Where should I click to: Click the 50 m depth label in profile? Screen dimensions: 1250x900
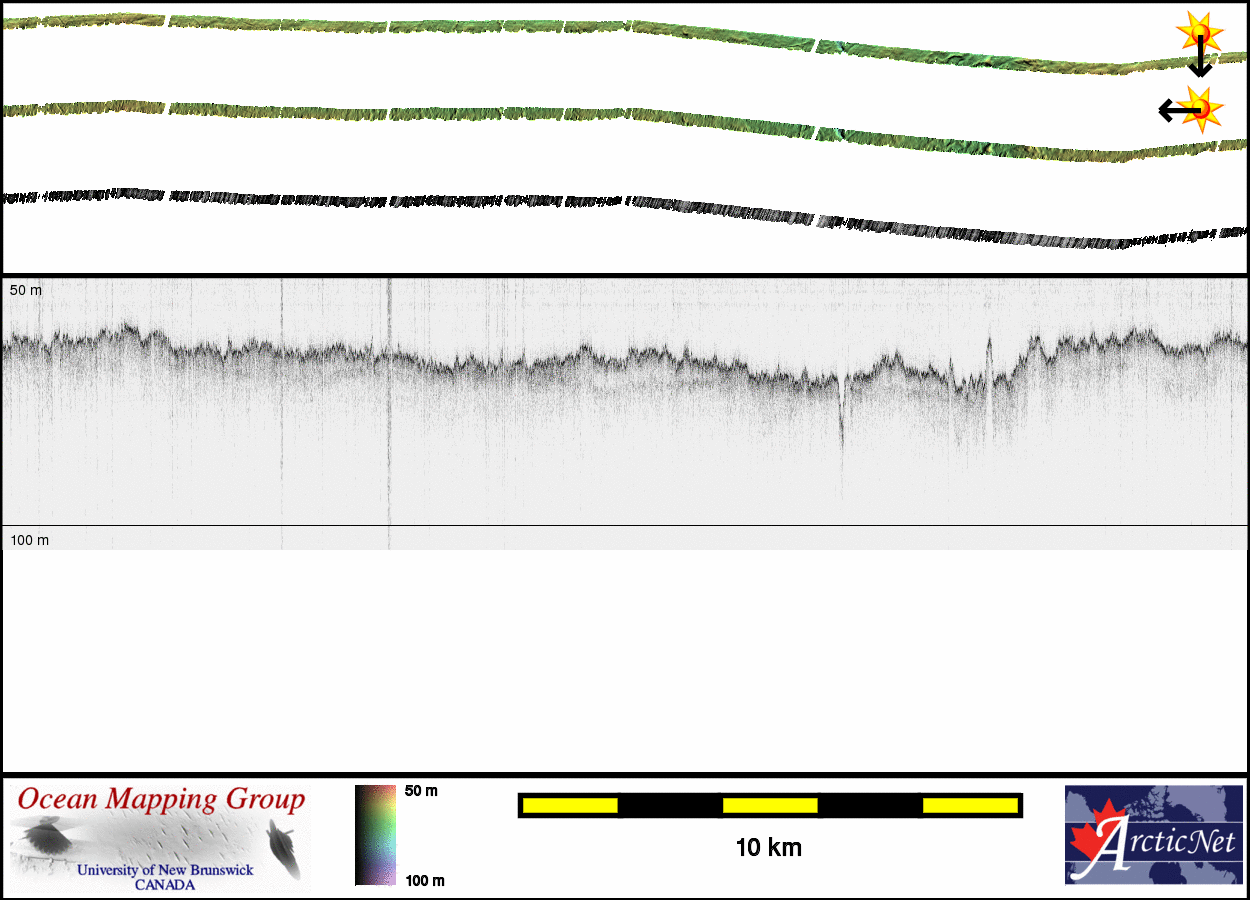26,290
